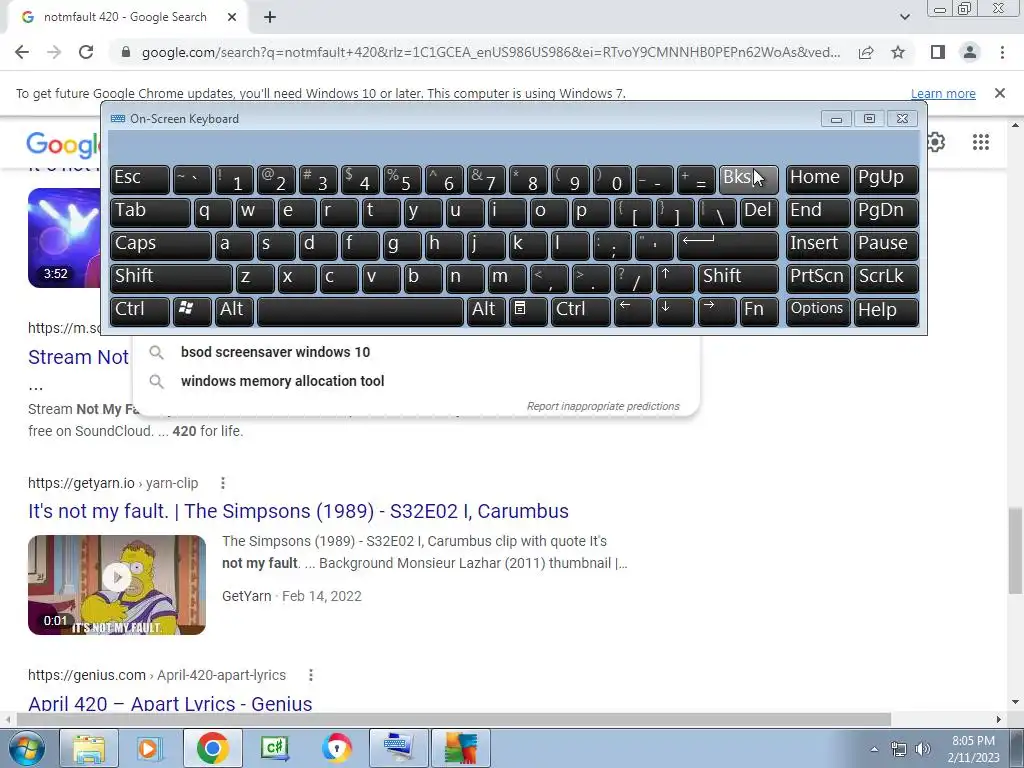Open the tab search dropdown arrow
Image resolution: width=1024 pixels, height=768 pixels.
pos(904,17)
